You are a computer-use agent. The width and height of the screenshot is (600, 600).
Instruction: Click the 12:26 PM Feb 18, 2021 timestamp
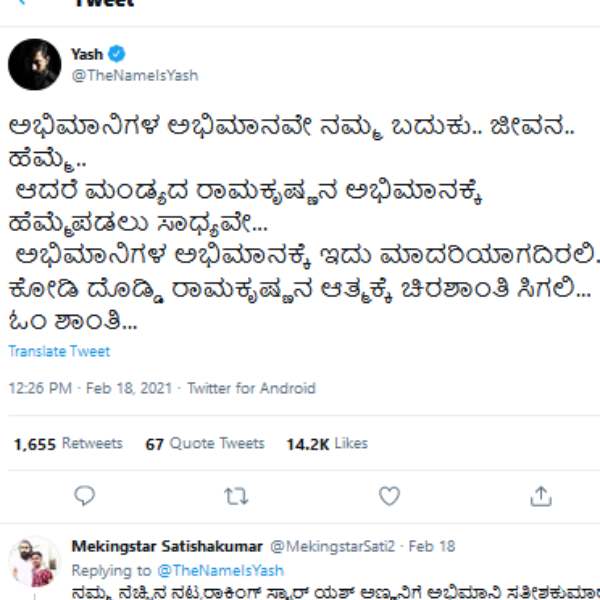point(90,388)
